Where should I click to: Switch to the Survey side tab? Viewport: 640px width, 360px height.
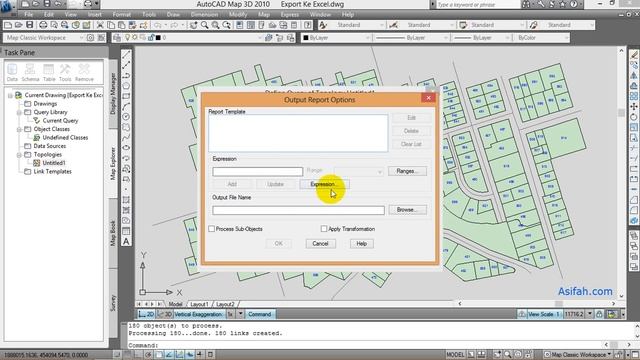pyautogui.click(x=113, y=303)
